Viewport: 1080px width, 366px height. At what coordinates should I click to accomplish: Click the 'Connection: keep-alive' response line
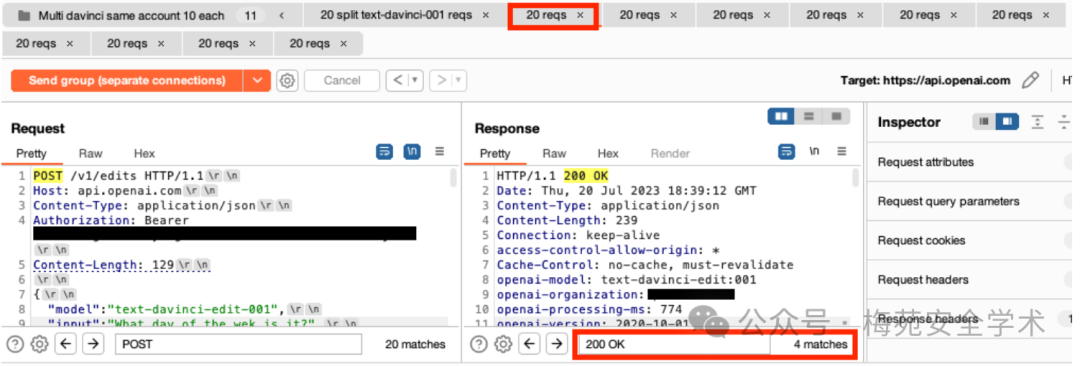578,235
